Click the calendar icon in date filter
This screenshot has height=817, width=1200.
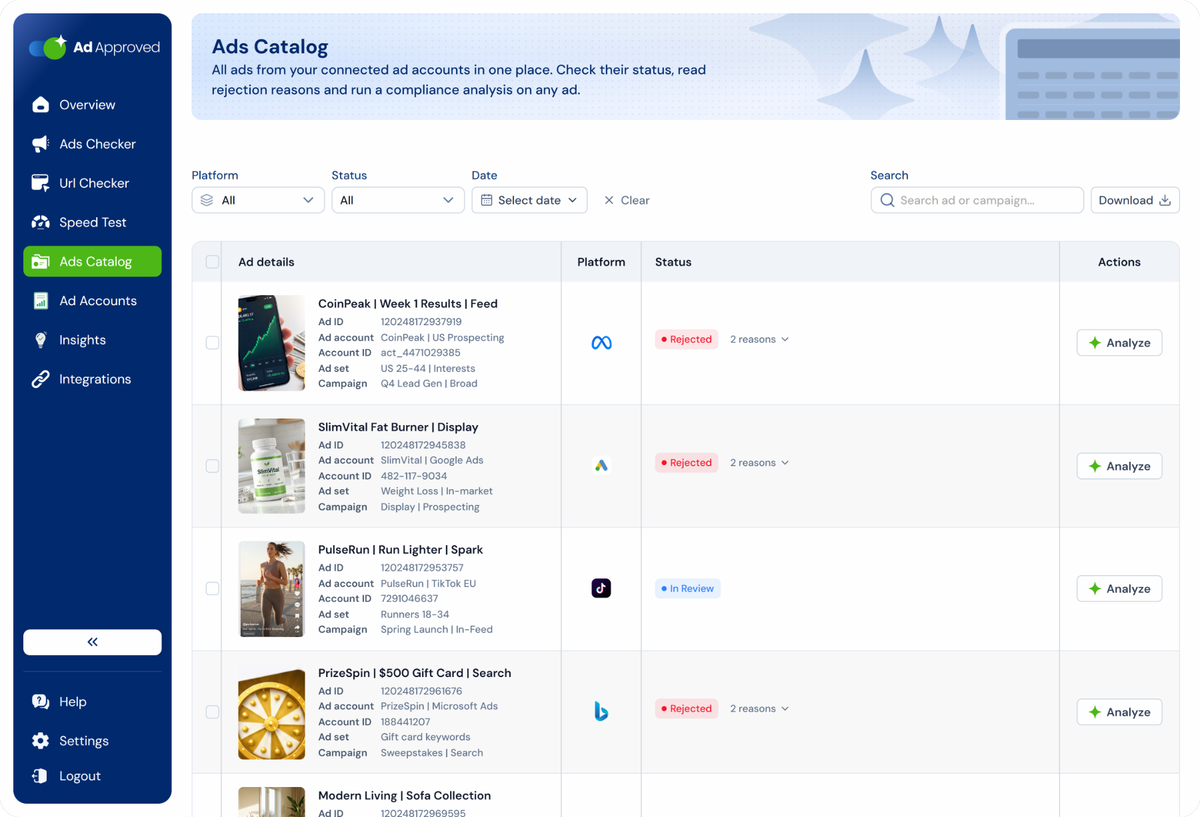(x=487, y=200)
